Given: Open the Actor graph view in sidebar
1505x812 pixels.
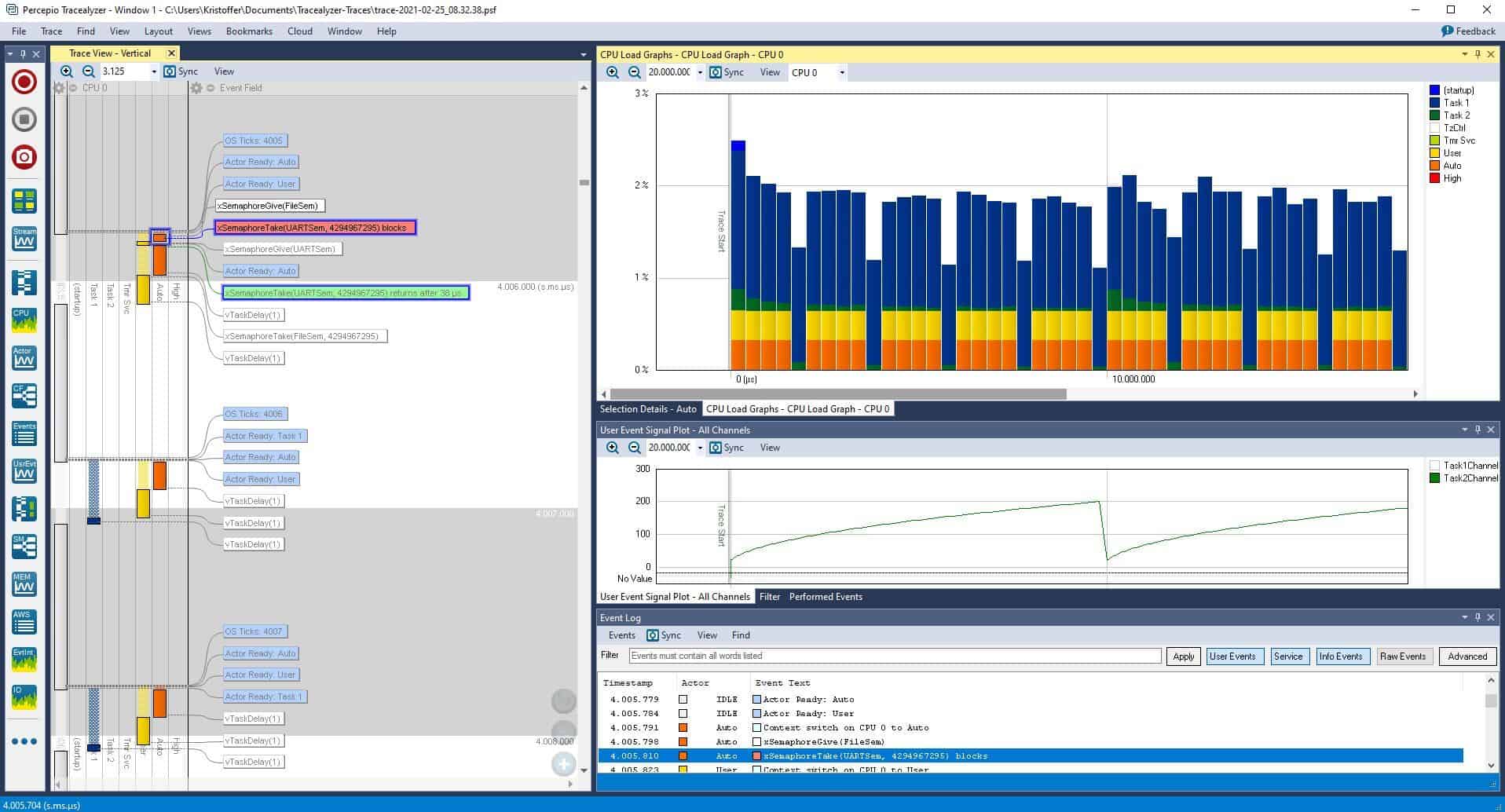Looking at the screenshot, I should [x=24, y=359].
